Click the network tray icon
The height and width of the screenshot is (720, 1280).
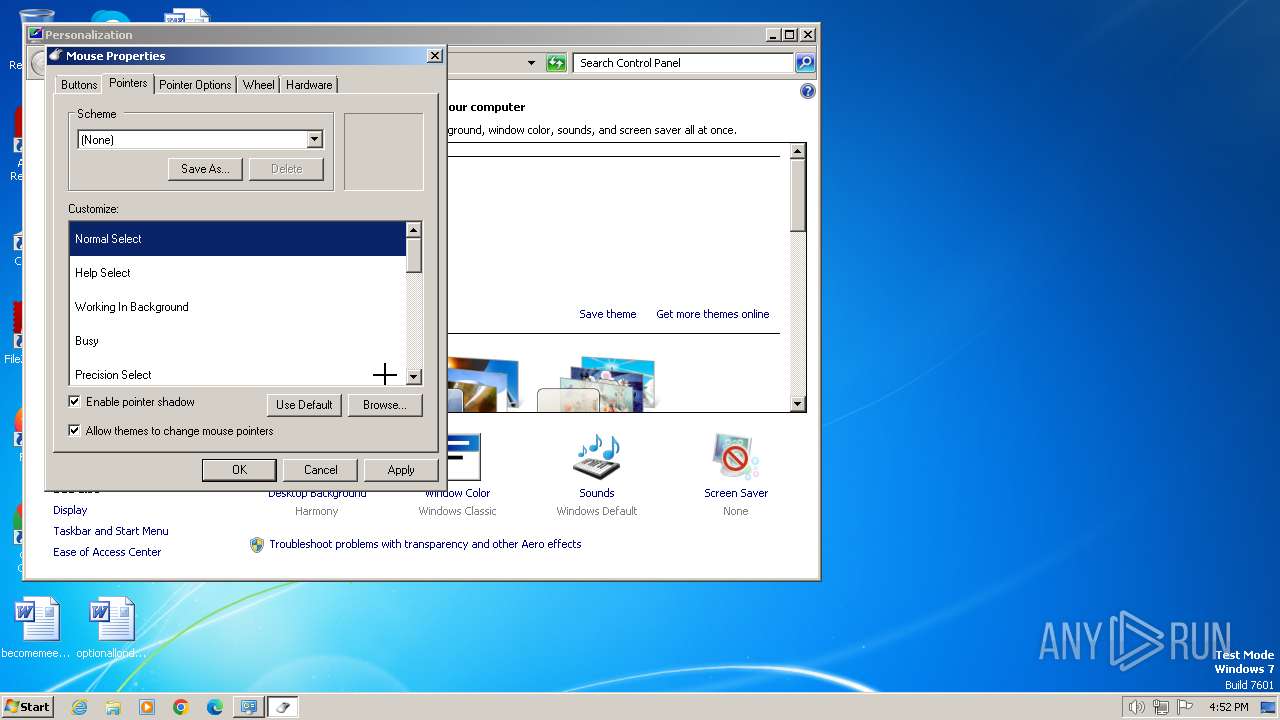(x=1161, y=707)
